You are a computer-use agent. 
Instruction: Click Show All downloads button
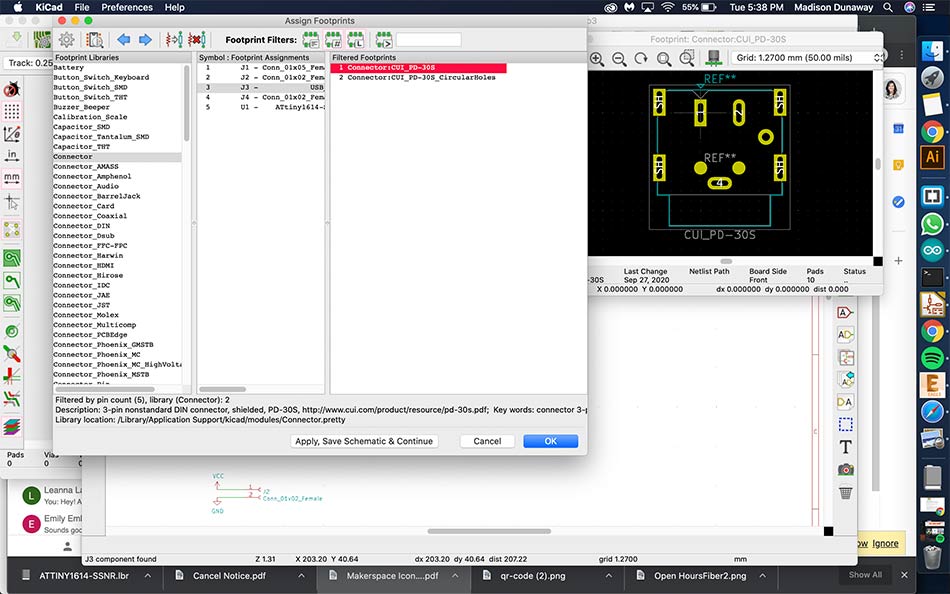click(865, 575)
